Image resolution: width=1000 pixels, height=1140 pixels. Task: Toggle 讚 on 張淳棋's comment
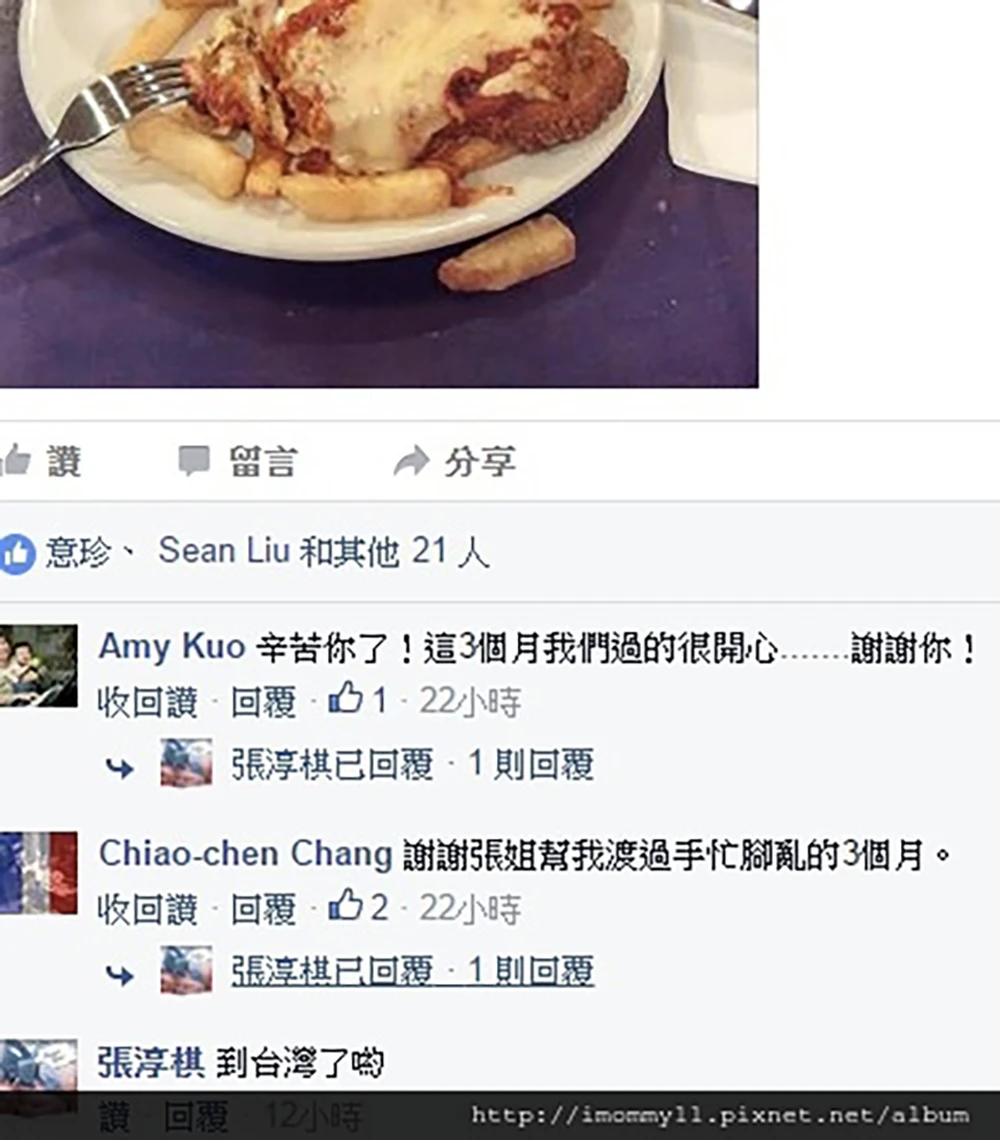coord(115,1117)
